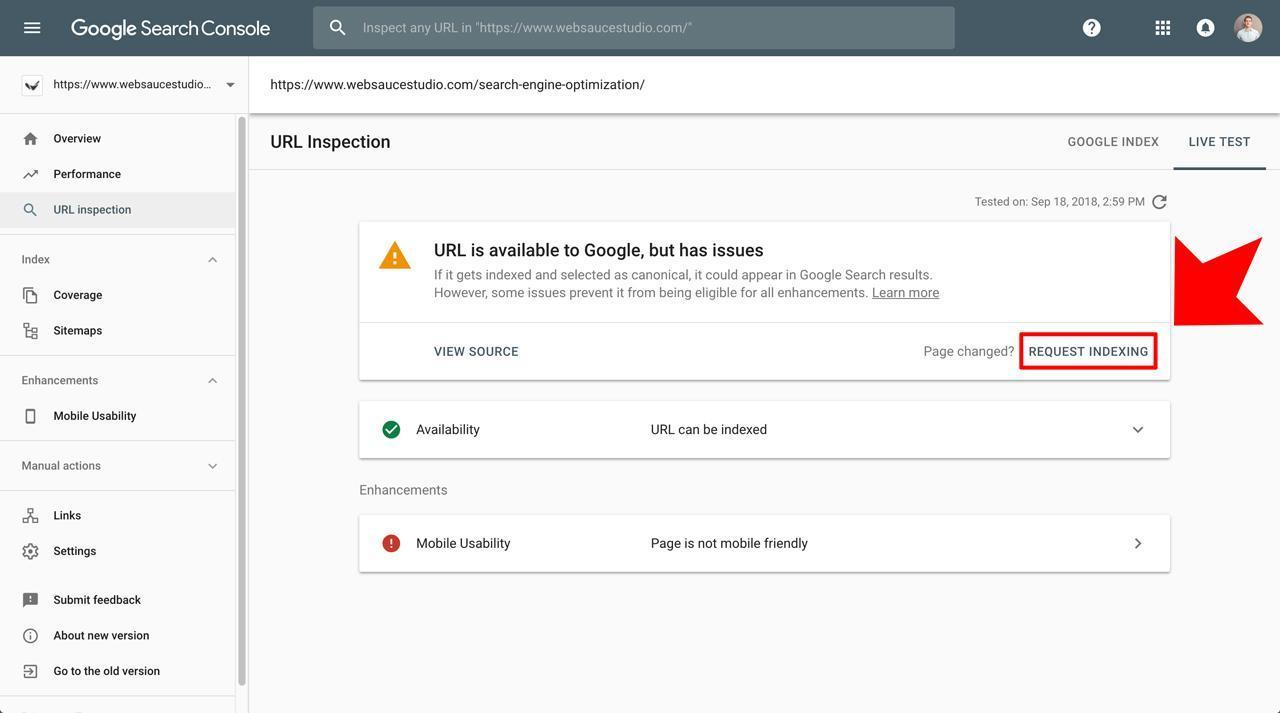Click the Links network icon
The image size is (1280, 713).
coord(30,516)
